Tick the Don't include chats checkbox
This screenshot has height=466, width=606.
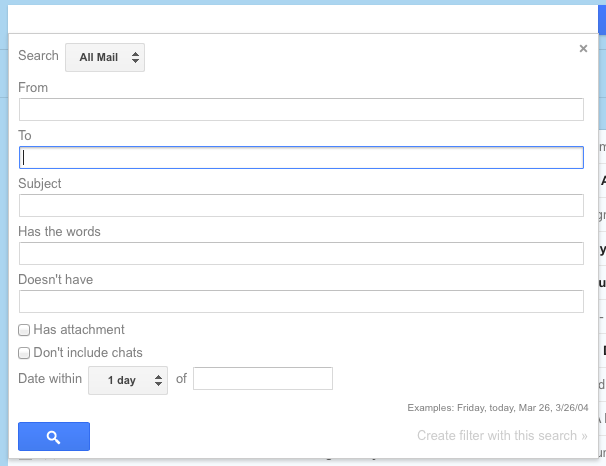(24, 353)
